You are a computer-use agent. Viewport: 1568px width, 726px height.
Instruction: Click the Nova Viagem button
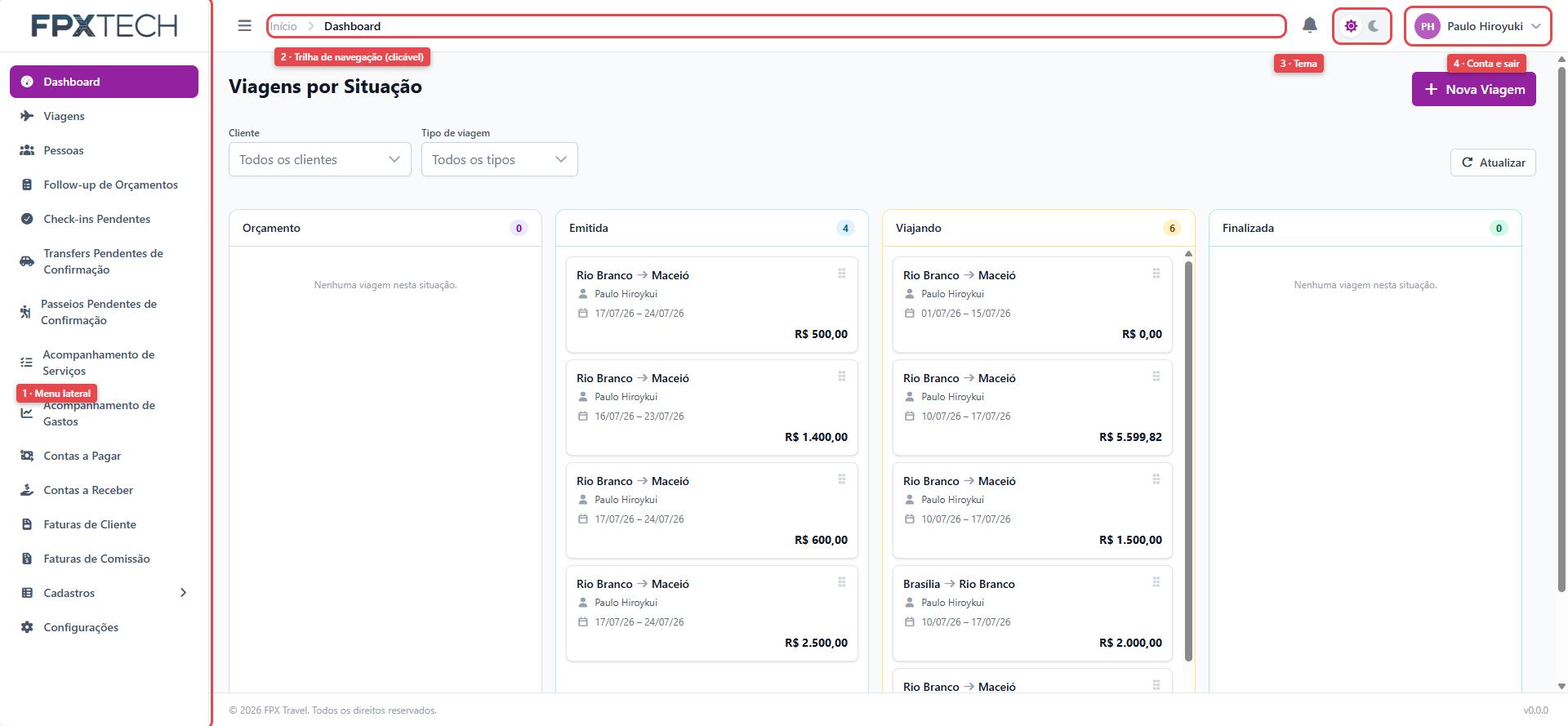pos(1474,89)
